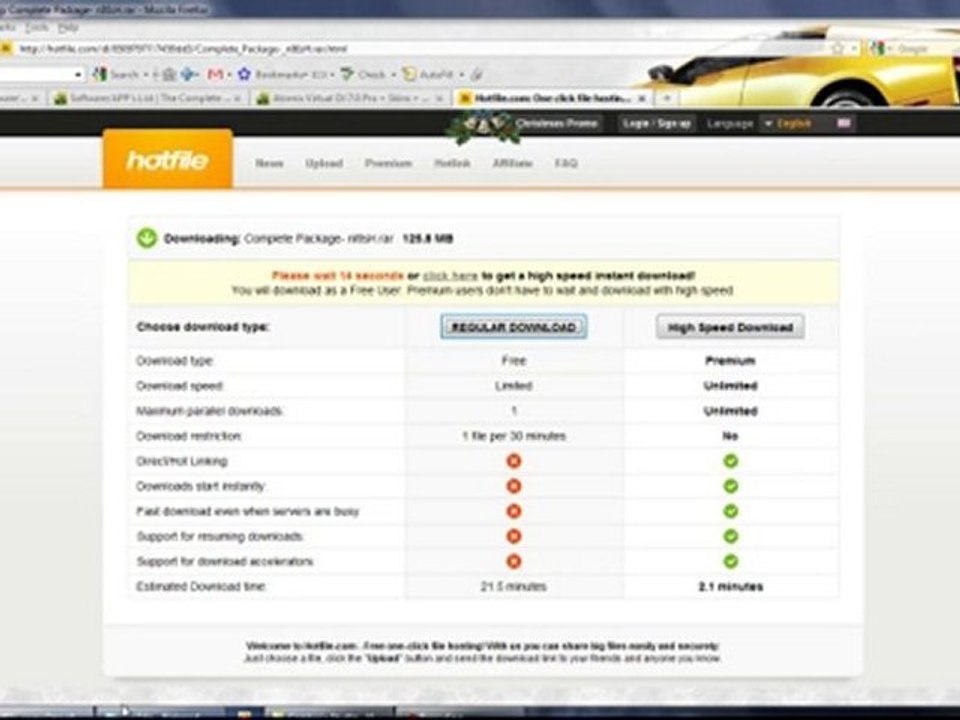
Task: Click the green check for download accelerators
Action: tap(730, 561)
